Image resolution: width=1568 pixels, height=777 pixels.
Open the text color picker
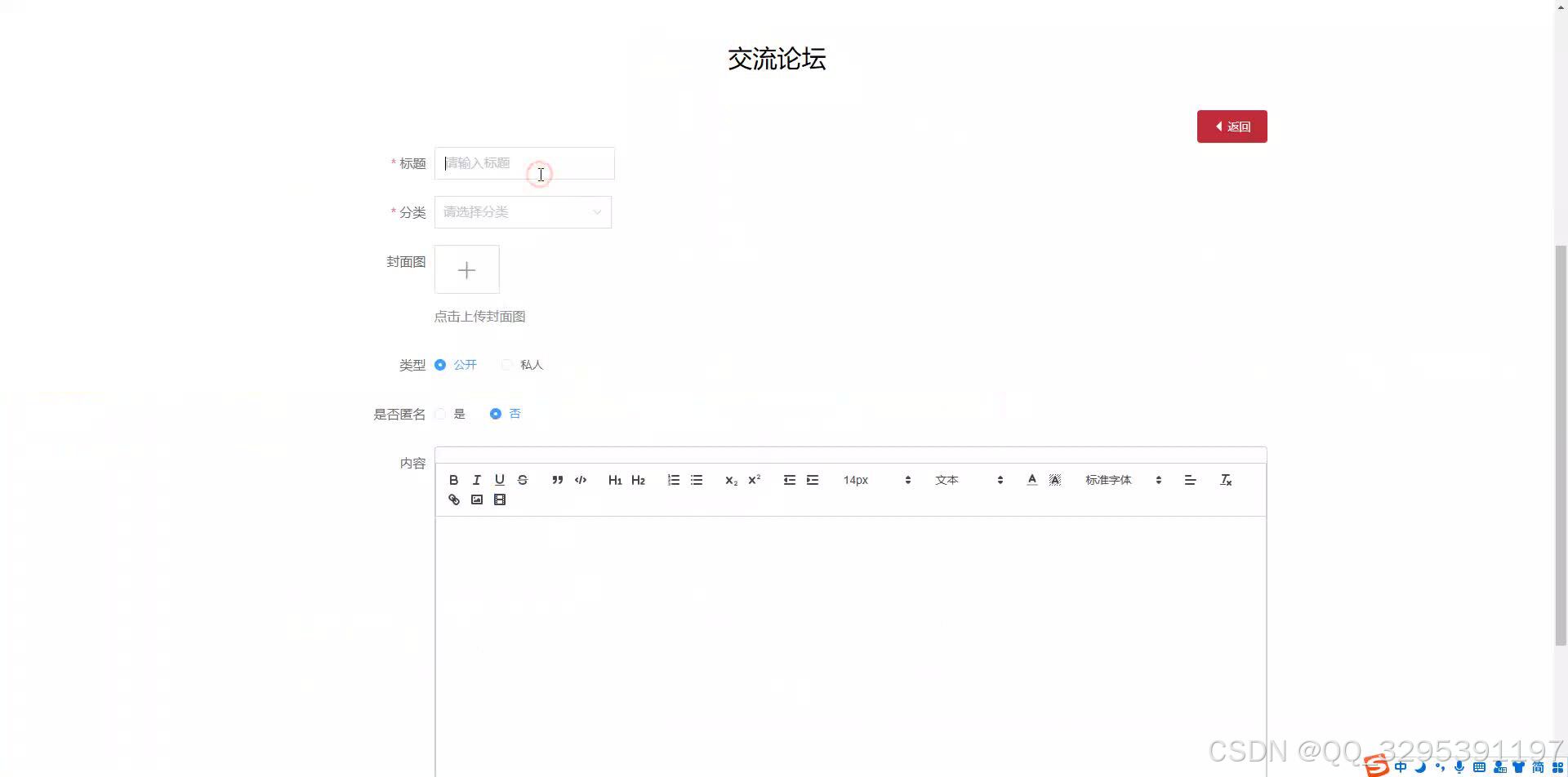[1031, 480]
